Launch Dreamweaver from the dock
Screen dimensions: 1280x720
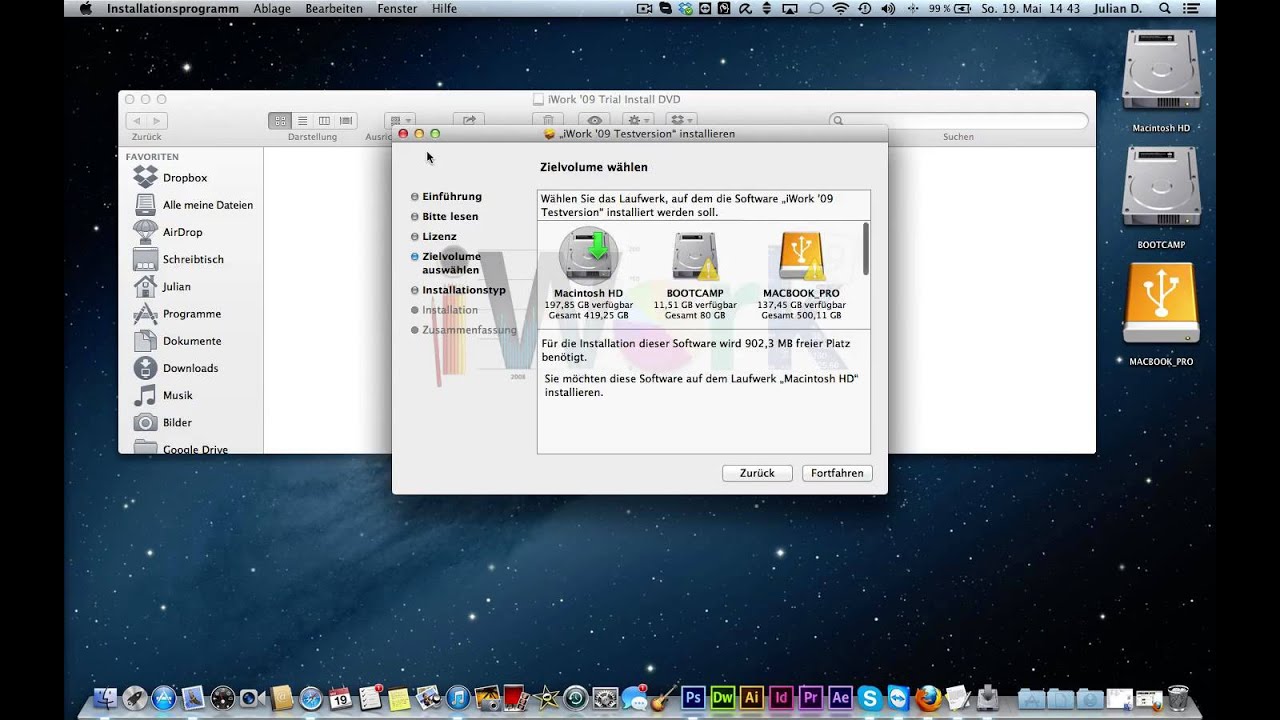[723, 698]
